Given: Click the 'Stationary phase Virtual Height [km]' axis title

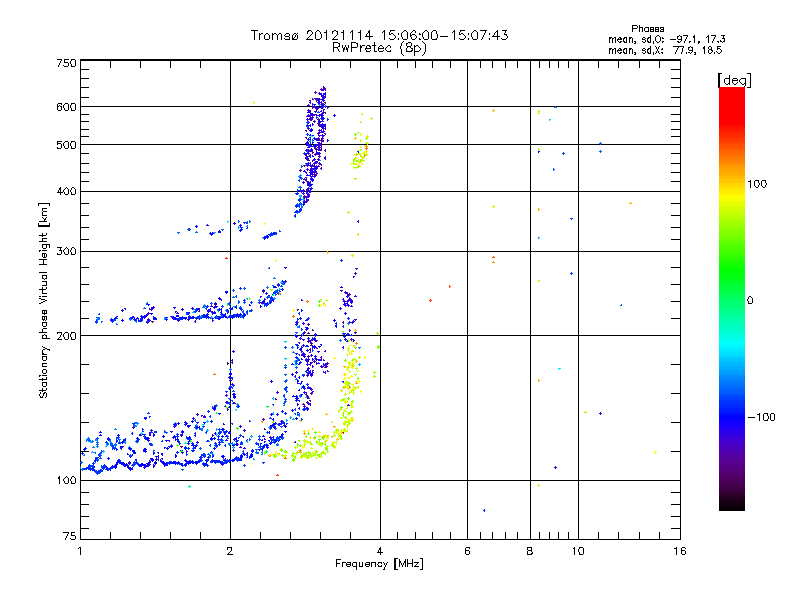Looking at the screenshot, I should [x=44, y=300].
